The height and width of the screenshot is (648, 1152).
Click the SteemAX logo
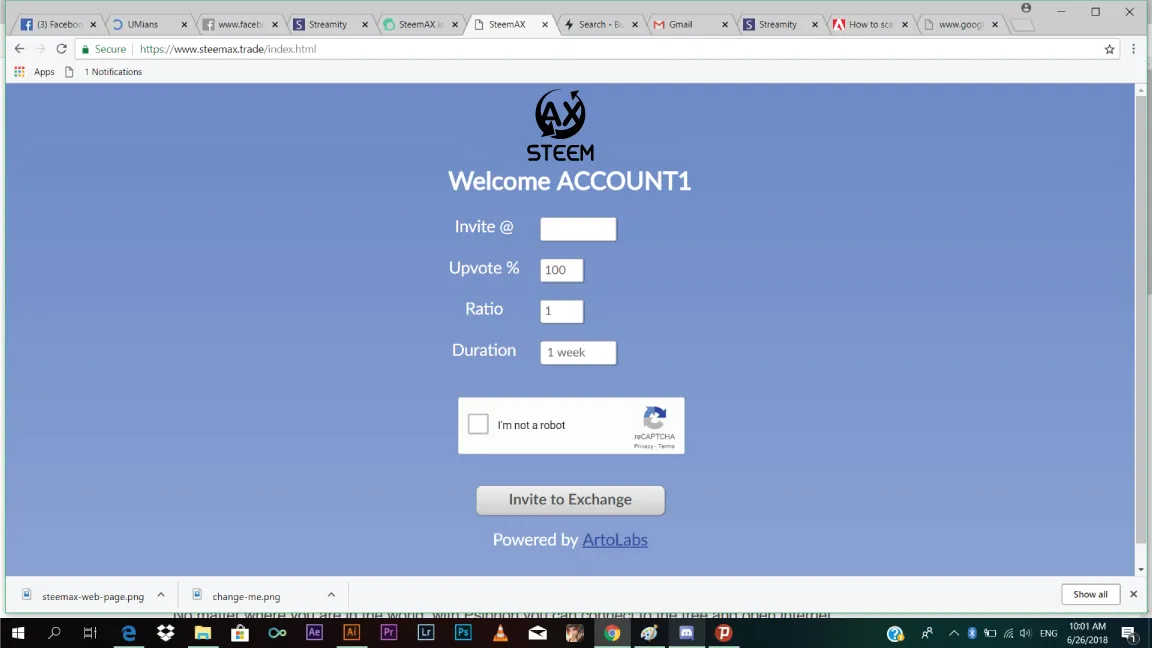point(560,125)
